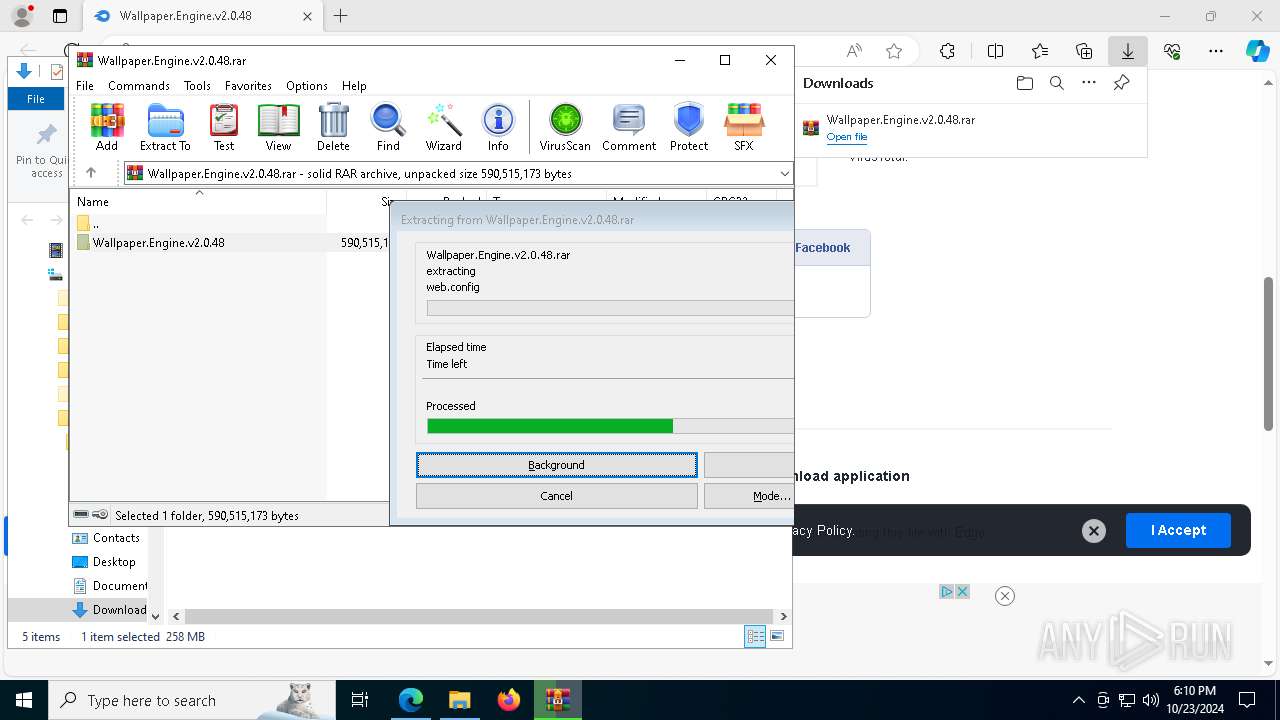The height and width of the screenshot is (720, 1280).
Task: Open more options in Downloads panel
Action: coord(1089,83)
